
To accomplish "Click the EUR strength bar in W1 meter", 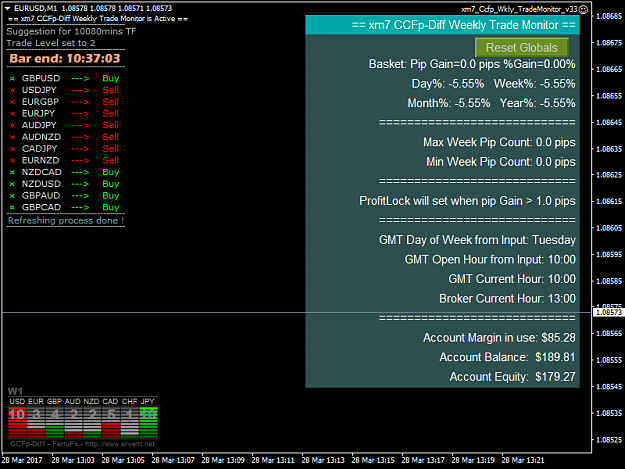I will click(36, 422).
